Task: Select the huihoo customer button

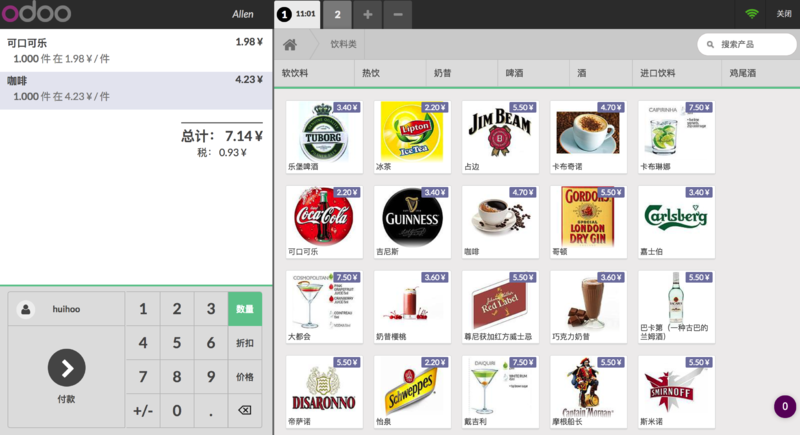Action: pos(66,309)
